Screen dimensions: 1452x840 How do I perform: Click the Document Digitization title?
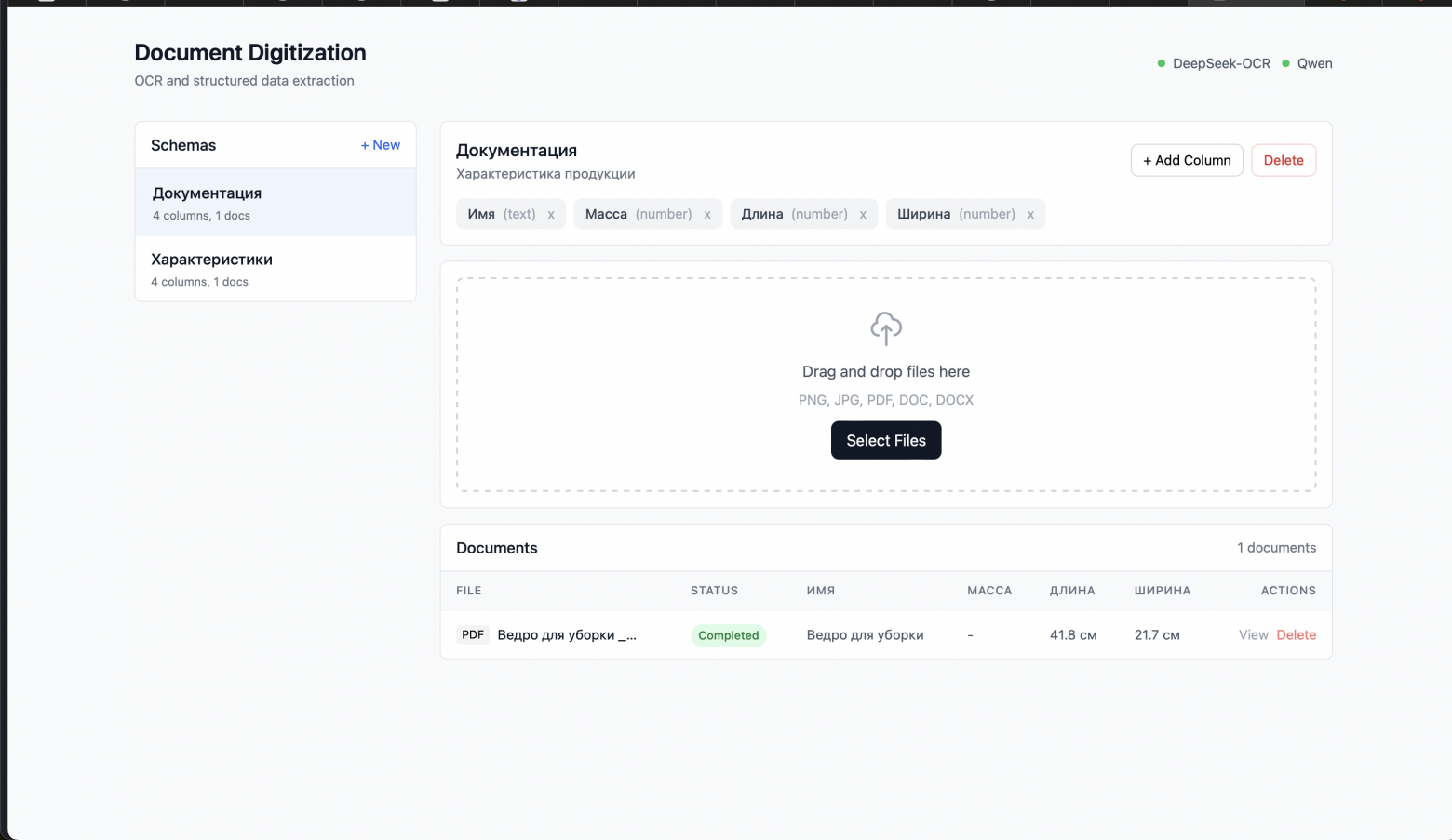click(250, 53)
